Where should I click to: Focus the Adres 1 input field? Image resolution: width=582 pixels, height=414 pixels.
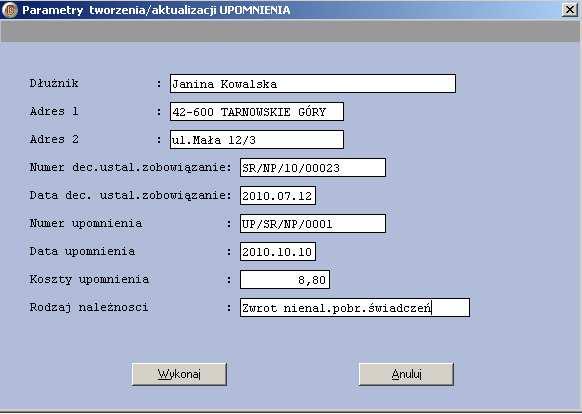pos(256,111)
